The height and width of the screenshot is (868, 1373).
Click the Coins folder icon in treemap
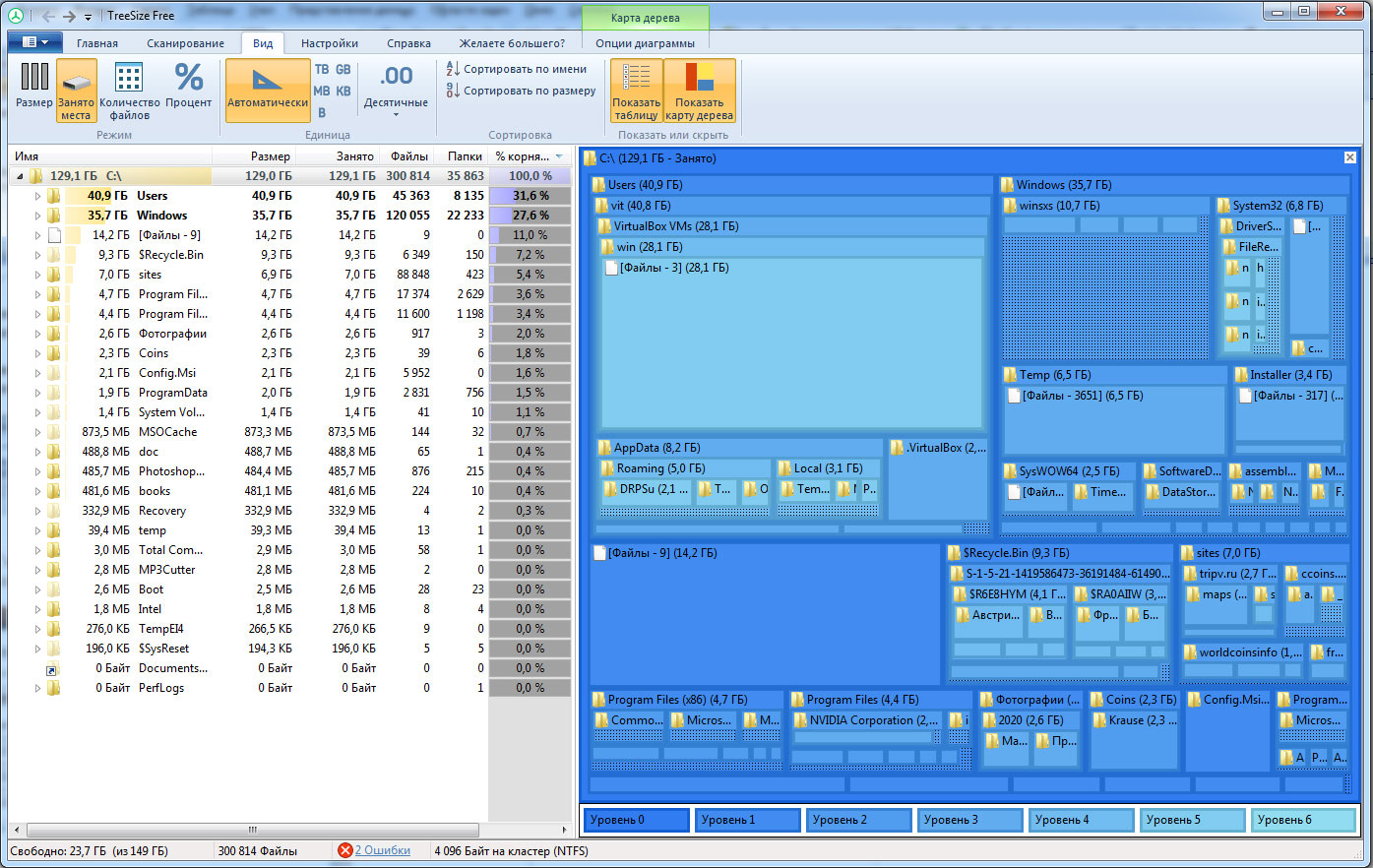[1096, 700]
